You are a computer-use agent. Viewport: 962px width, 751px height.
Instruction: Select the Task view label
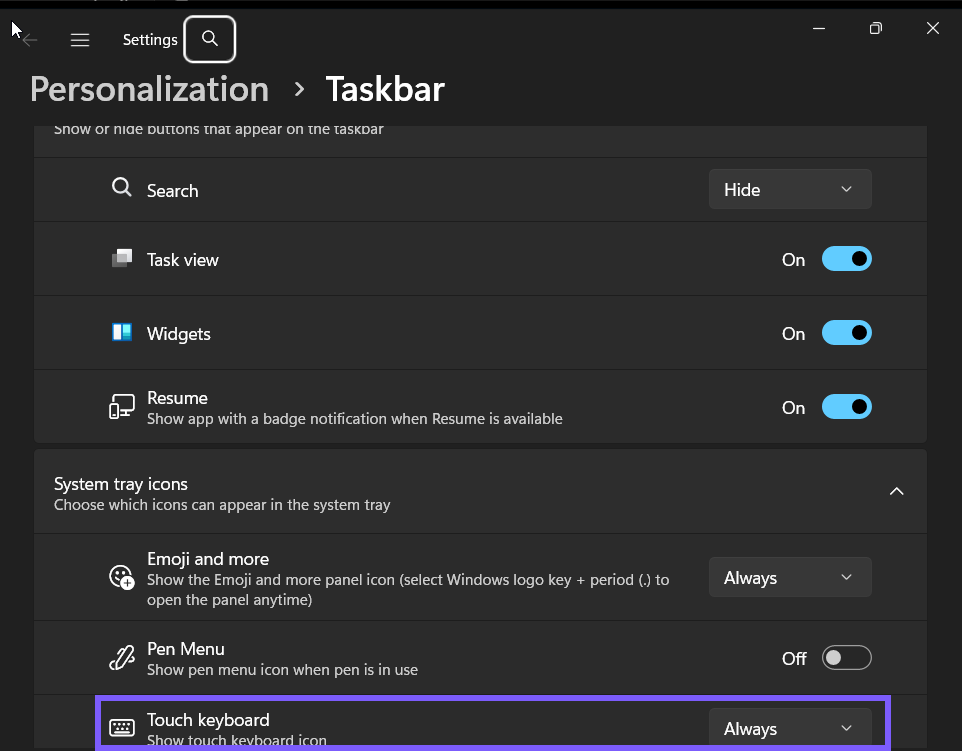[x=183, y=260]
